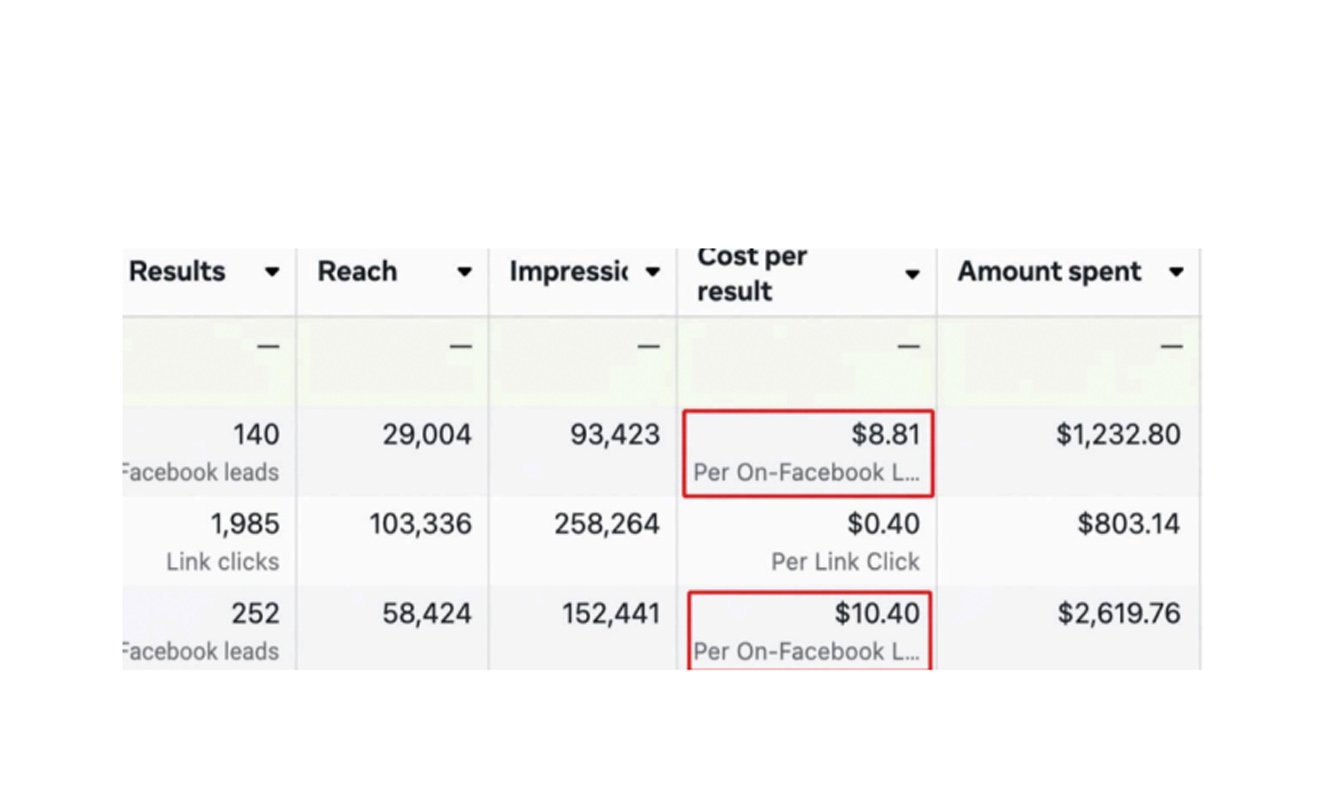Screen dimensions: 1338x798
Task: Open the Impressions column dropdown arrow
Action: point(653,272)
